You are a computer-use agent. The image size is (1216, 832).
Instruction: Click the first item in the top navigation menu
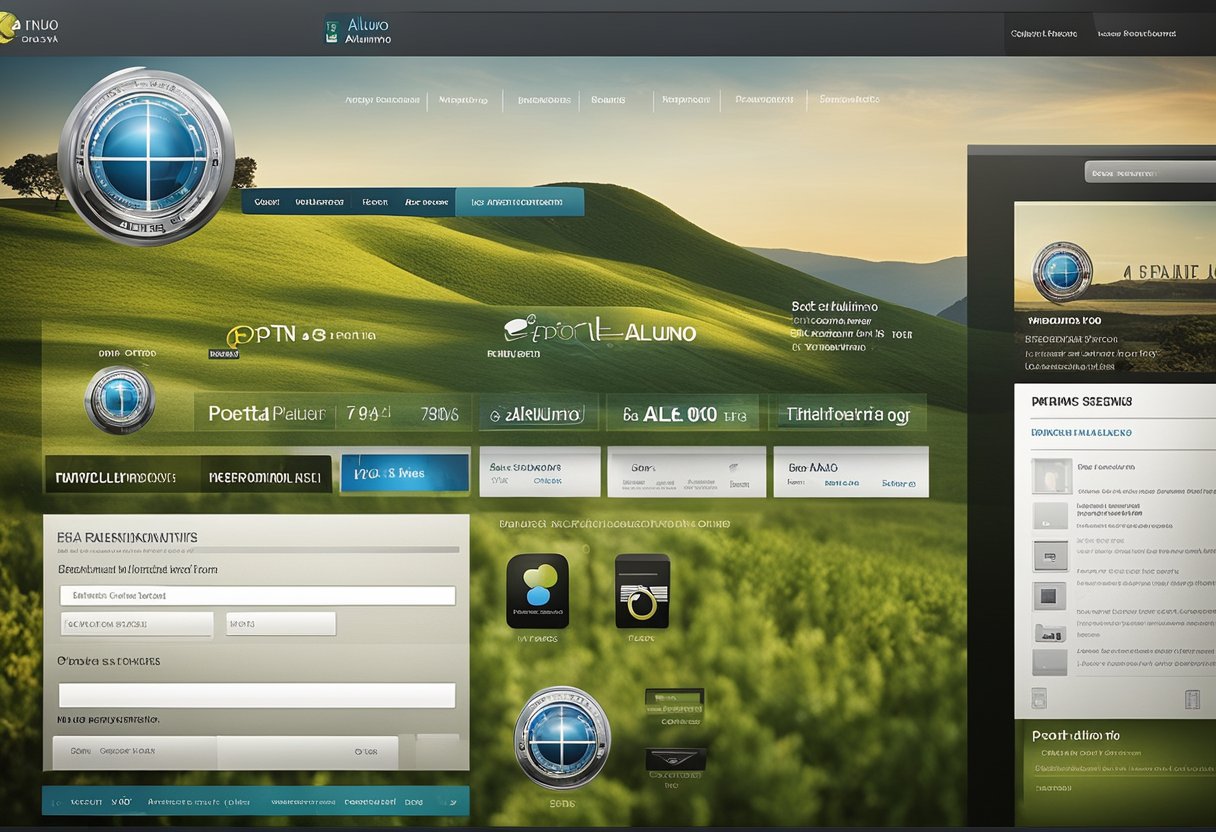382,100
